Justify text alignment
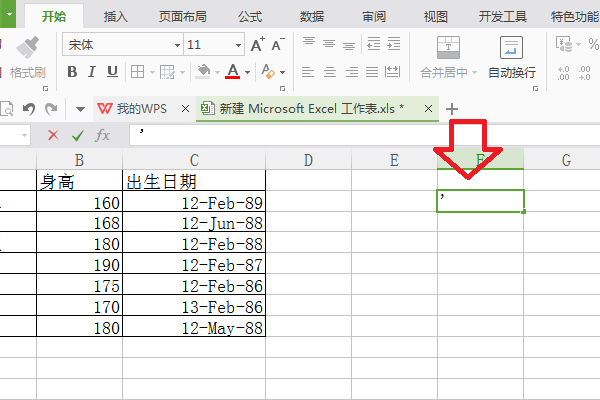The height and width of the screenshot is (400, 600). (372, 72)
